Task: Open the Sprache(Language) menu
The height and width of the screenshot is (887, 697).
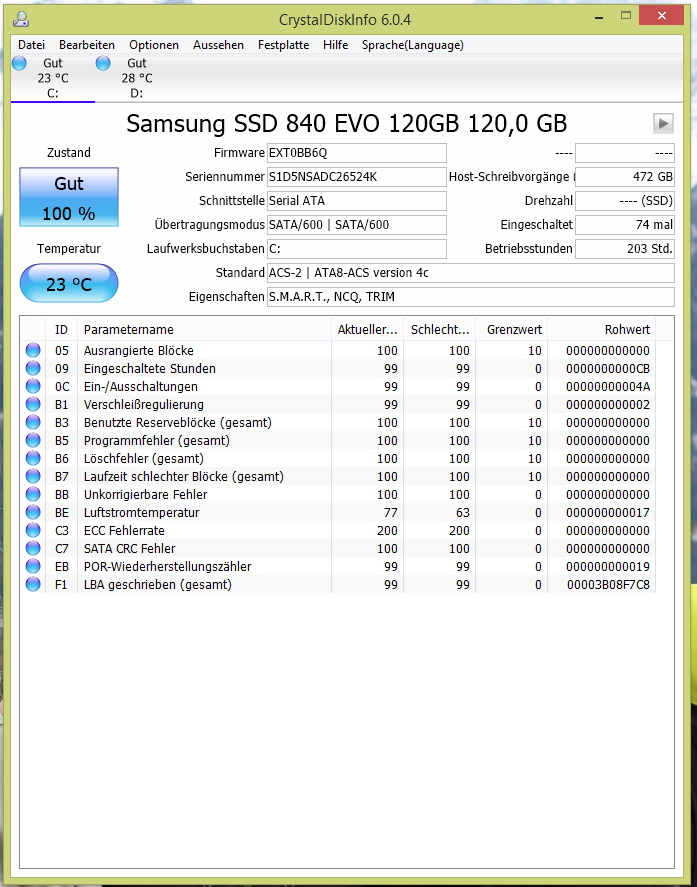Action: coord(413,45)
